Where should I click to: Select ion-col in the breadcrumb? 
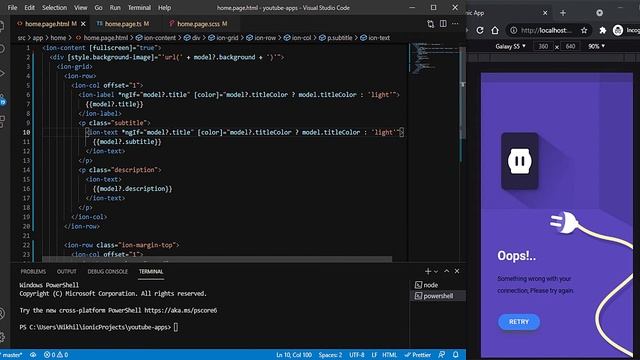pos(297,38)
